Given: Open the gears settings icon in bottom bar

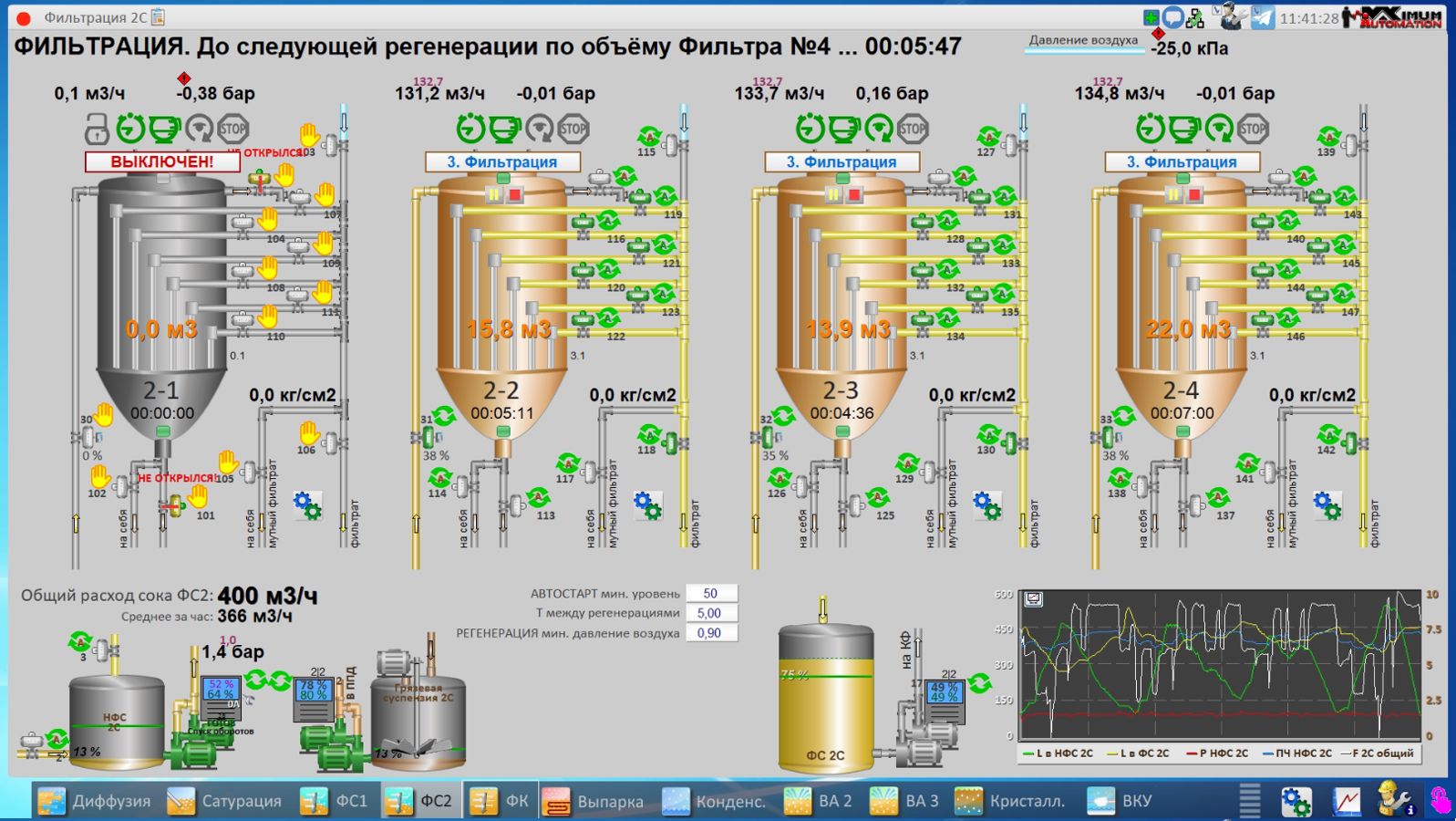Looking at the screenshot, I should tap(1296, 801).
